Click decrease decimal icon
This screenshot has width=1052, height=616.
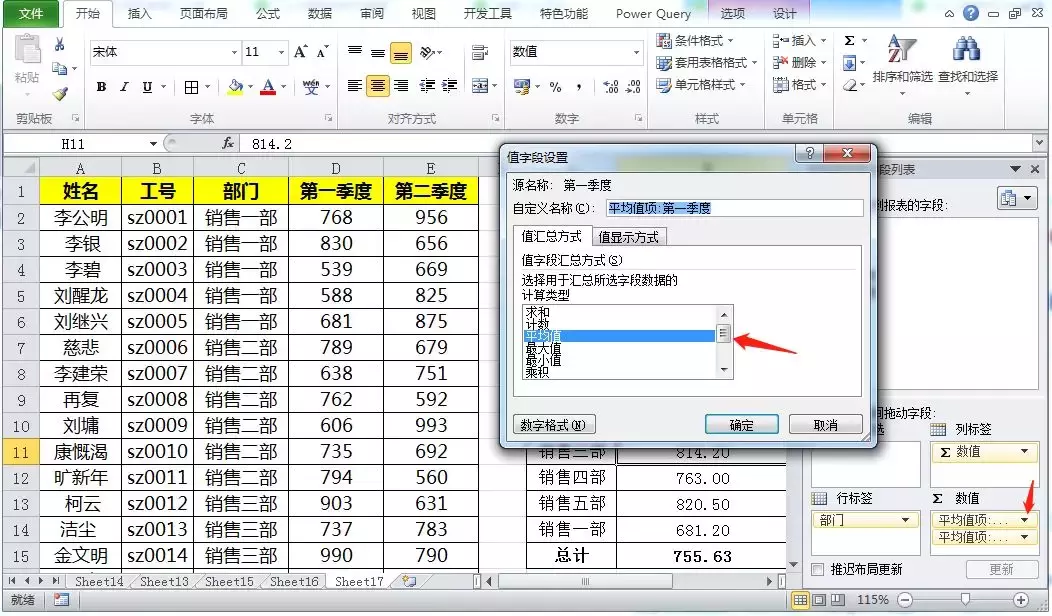633,87
